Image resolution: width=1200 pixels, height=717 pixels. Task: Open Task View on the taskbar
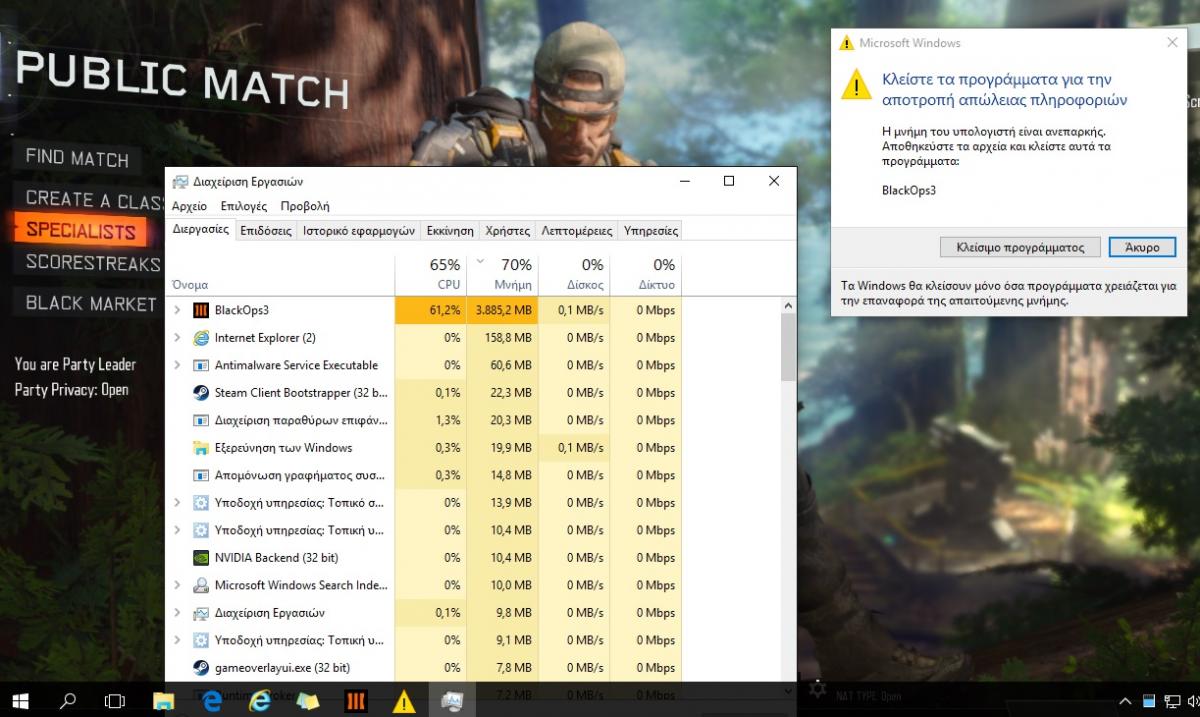(114, 701)
